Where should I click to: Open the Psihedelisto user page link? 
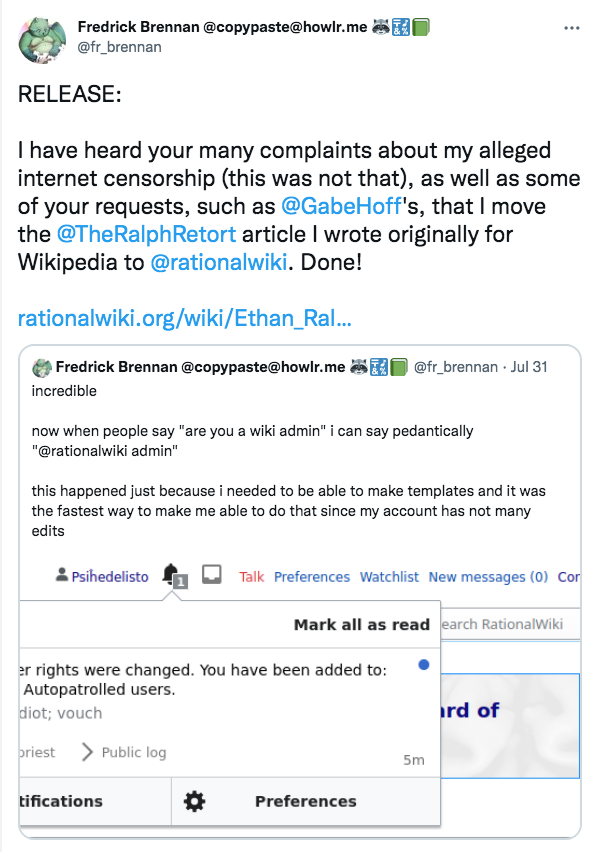click(x=110, y=577)
